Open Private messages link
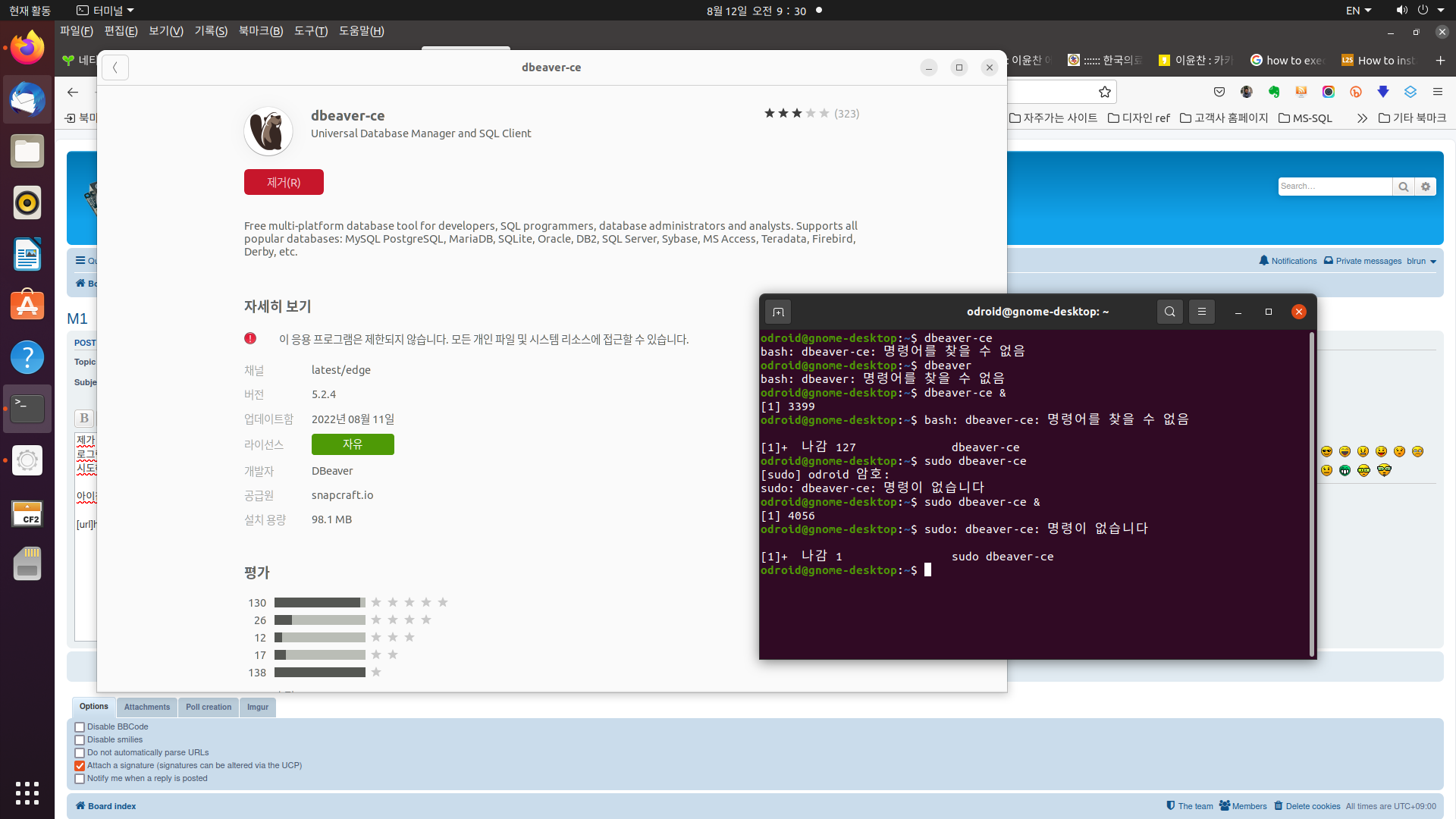This screenshot has height=819, width=1456. tap(1363, 261)
